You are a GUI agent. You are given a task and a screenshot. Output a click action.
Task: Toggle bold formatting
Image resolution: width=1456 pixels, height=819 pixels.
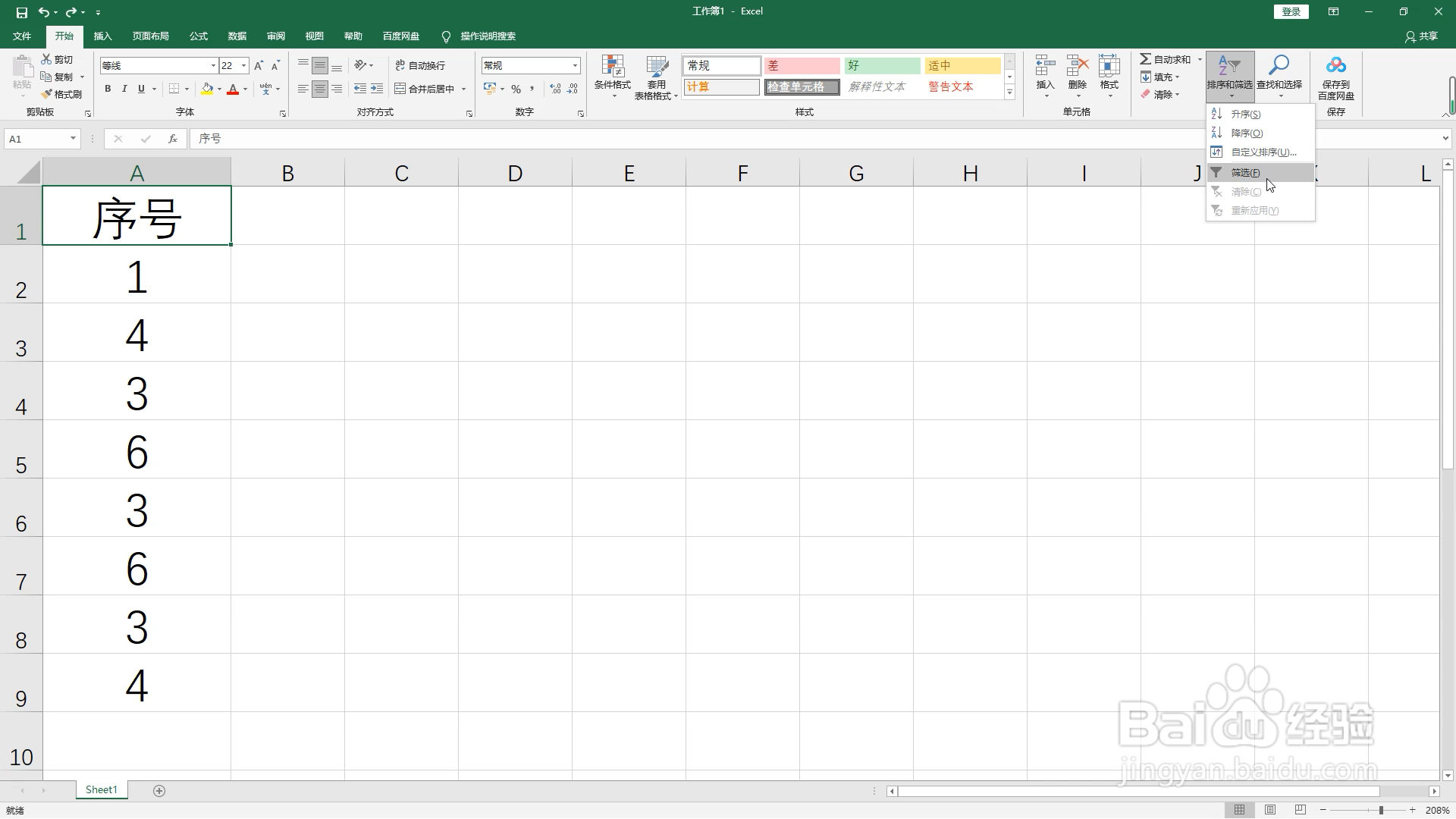click(108, 89)
